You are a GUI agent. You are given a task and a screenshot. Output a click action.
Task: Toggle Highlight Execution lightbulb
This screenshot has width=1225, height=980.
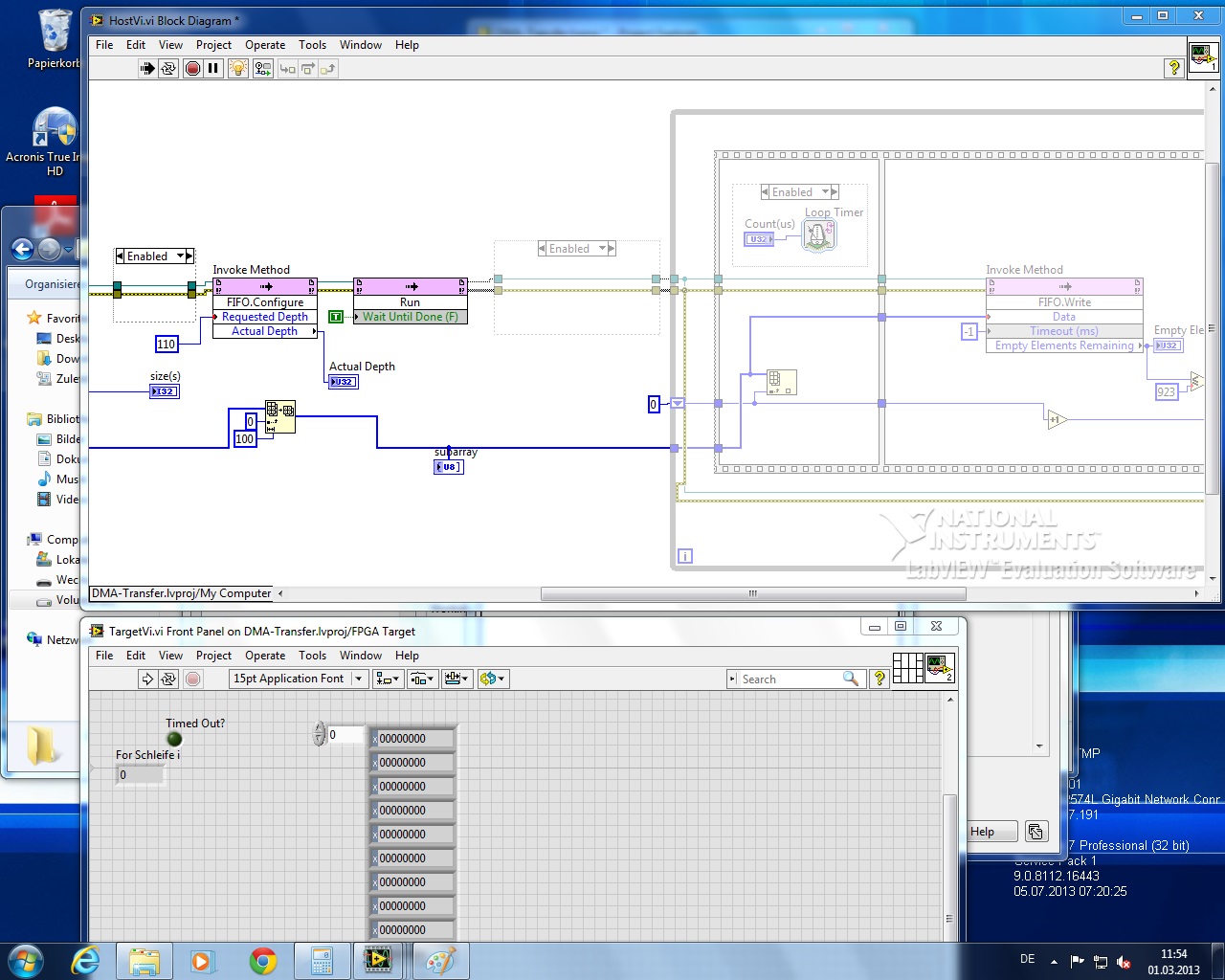(x=238, y=68)
